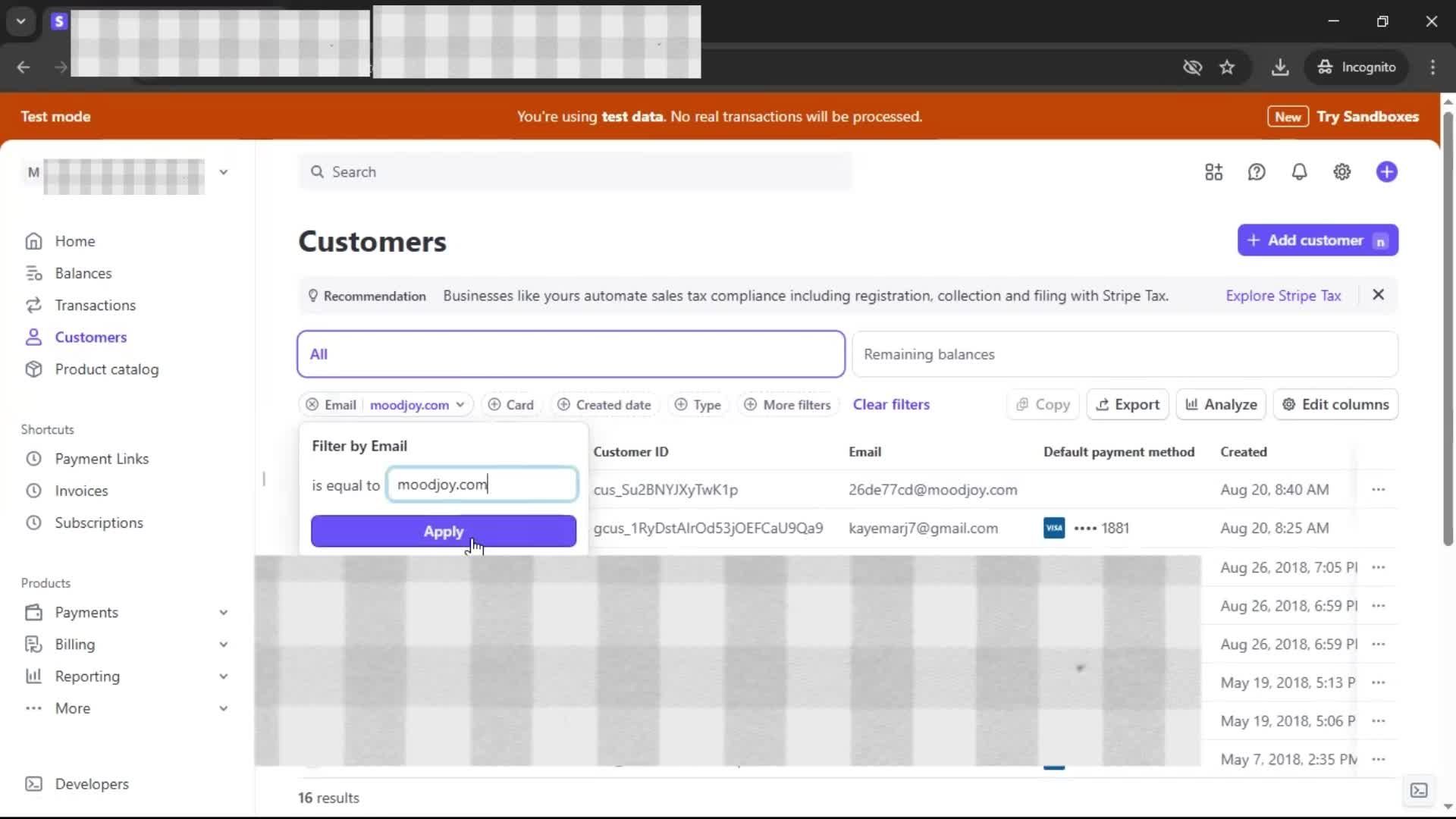Open settings gear icon in header
This screenshot has width=1456, height=819.
click(1341, 172)
